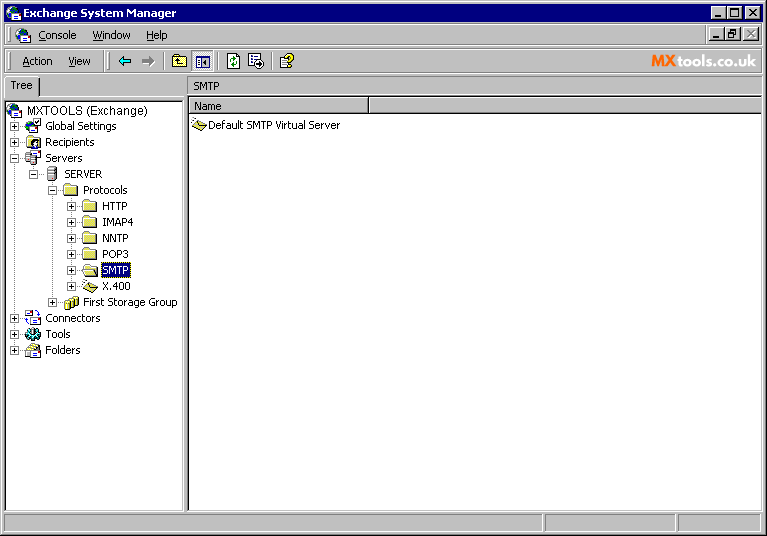
Task: Expand the Connectors node
Action: click(x=15, y=318)
